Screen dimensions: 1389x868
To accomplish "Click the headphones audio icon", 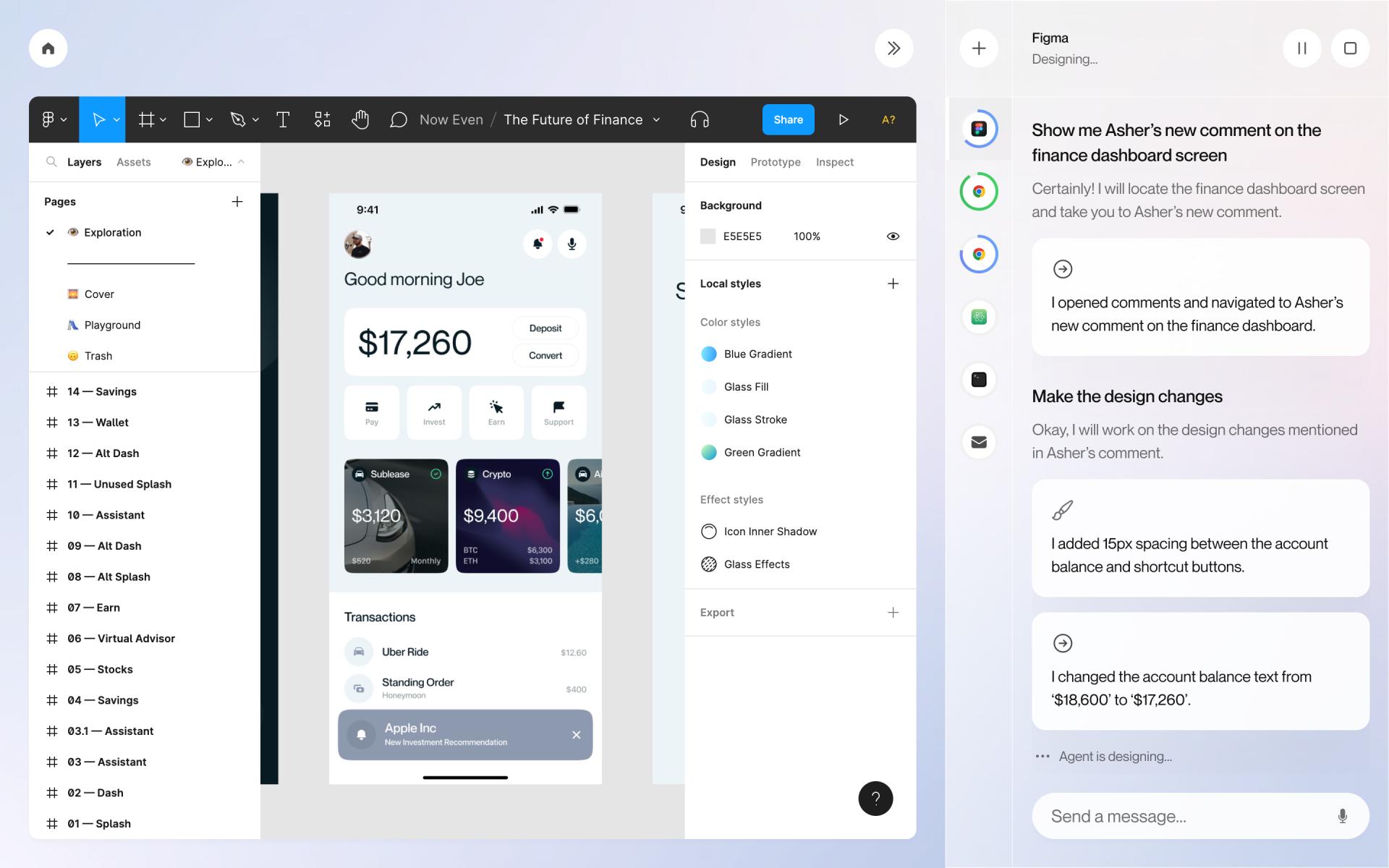I will (x=700, y=119).
